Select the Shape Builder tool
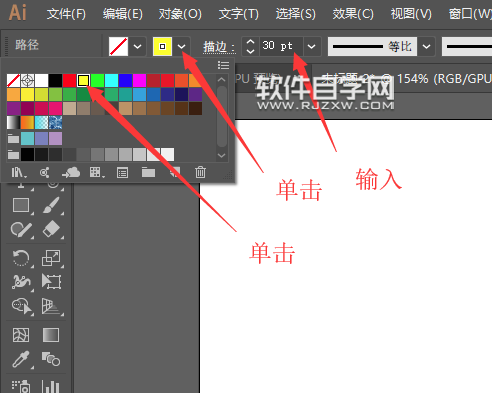Image resolution: width=492 pixels, height=393 pixels. click(x=22, y=306)
